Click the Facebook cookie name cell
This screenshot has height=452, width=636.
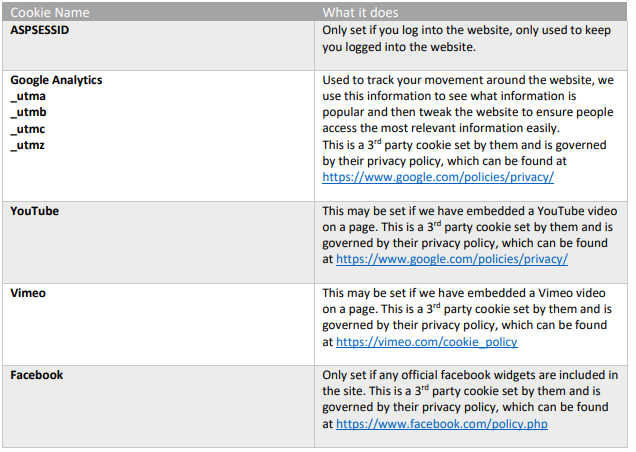[37, 375]
